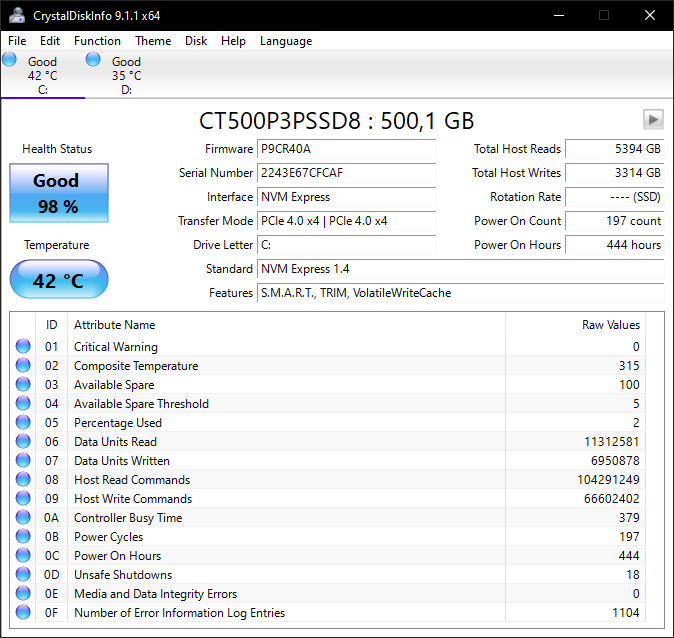Screen dimensions: 674x638
Task: Click the status orb for Available Spare row 03
Action: tap(23, 384)
